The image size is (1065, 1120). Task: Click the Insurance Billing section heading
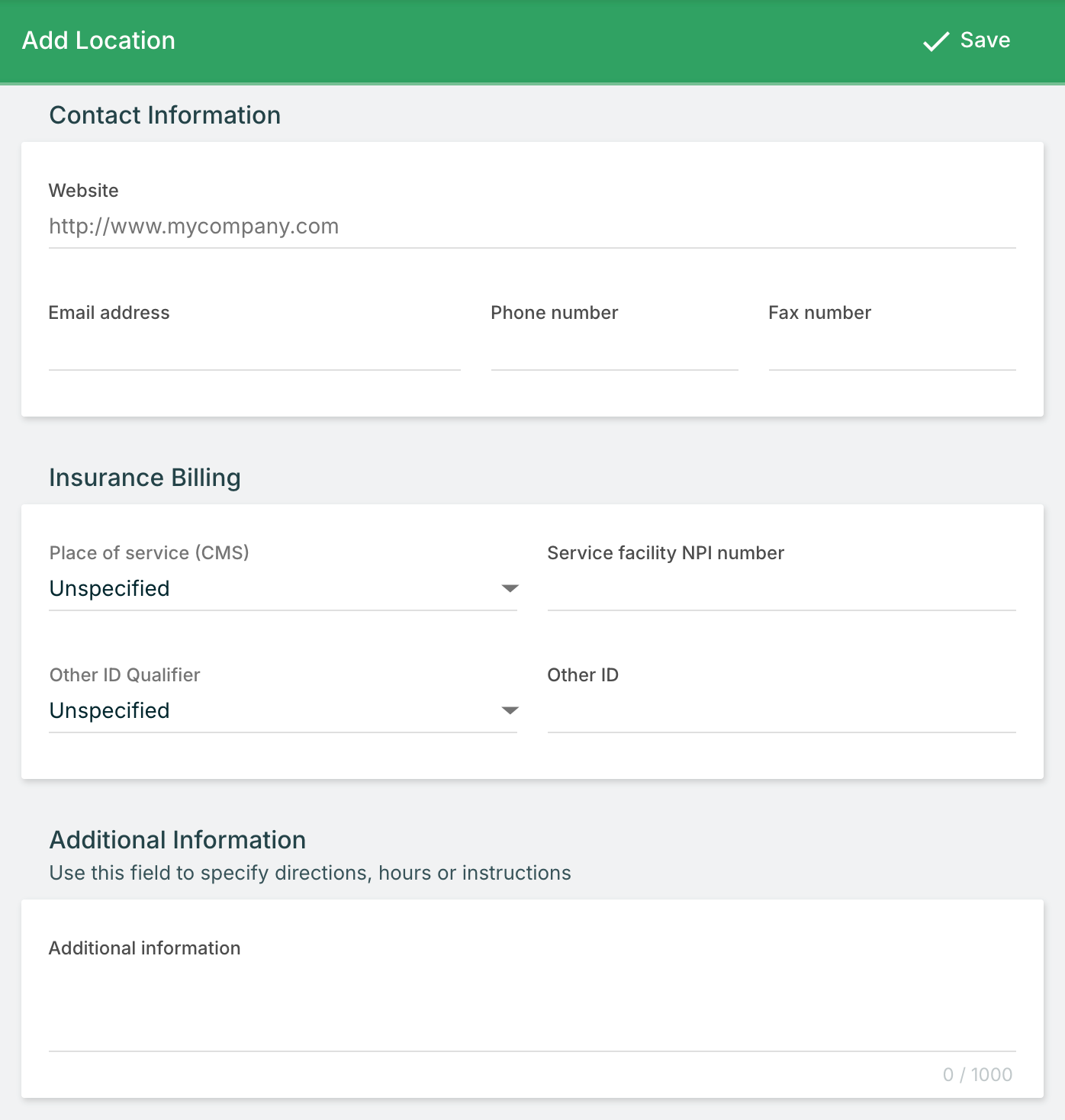tap(145, 478)
